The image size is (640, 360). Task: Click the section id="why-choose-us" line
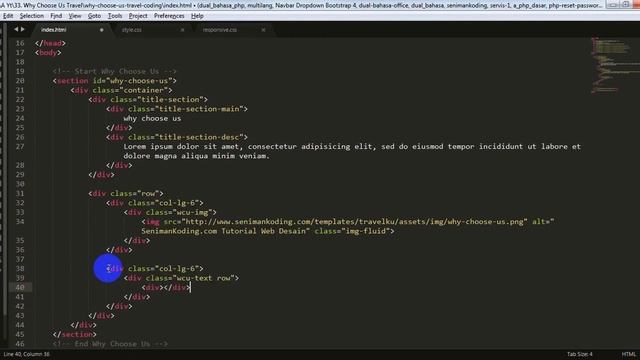tap(114, 81)
